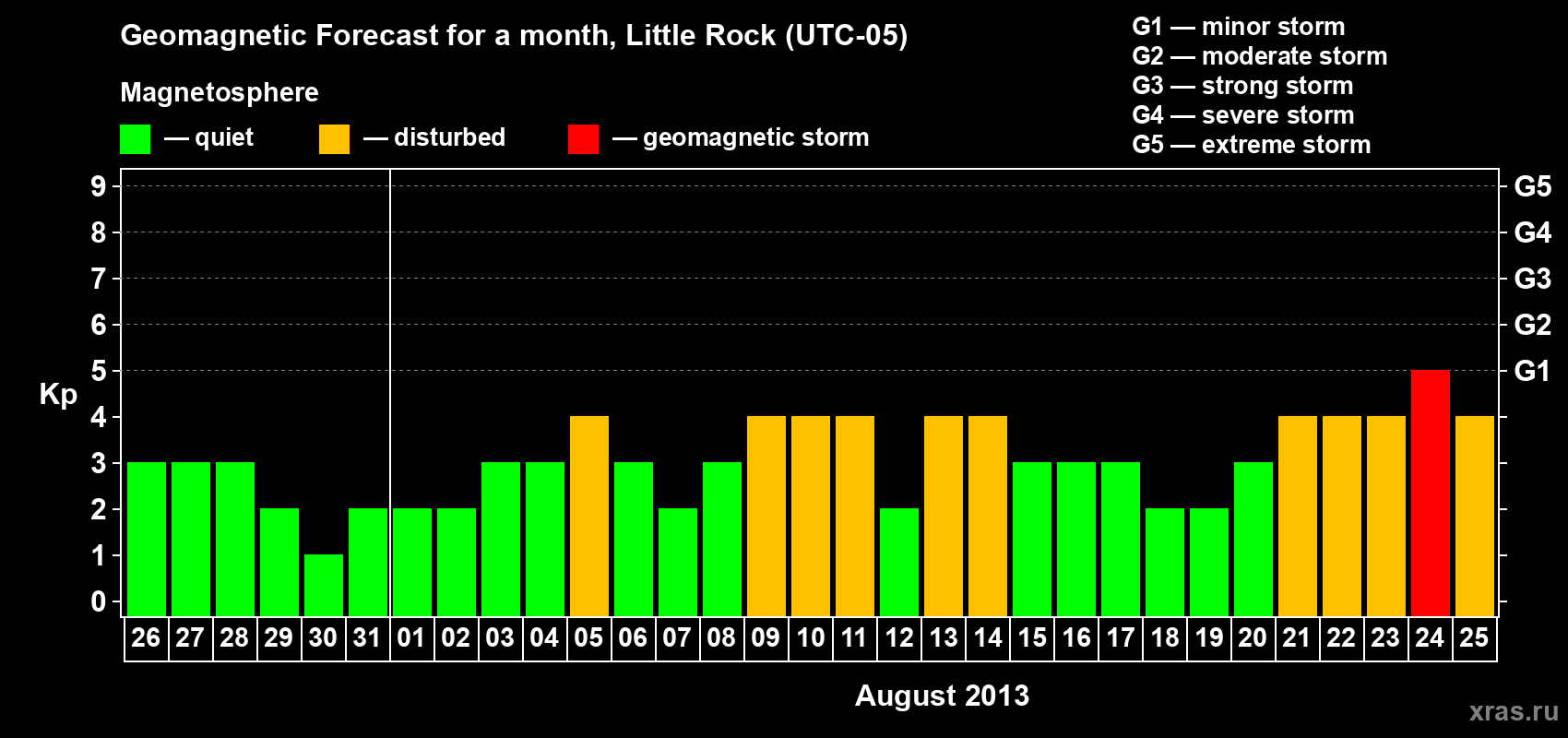The height and width of the screenshot is (738, 1568).
Task: Select the orange bar for August 05
Action: tap(588, 516)
